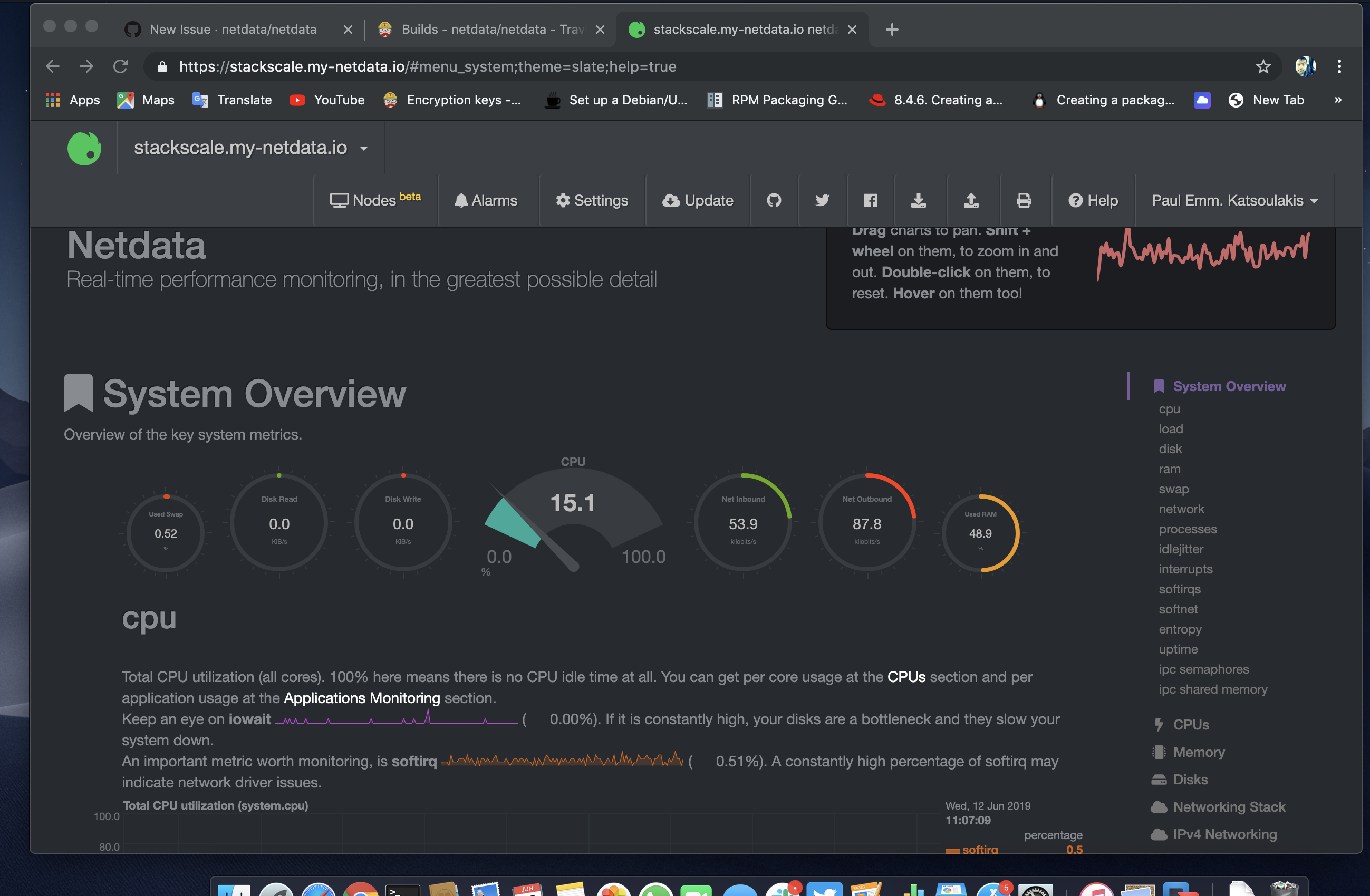
Task: Open Netdata's GitHub repository icon
Action: pyautogui.click(x=774, y=200)
